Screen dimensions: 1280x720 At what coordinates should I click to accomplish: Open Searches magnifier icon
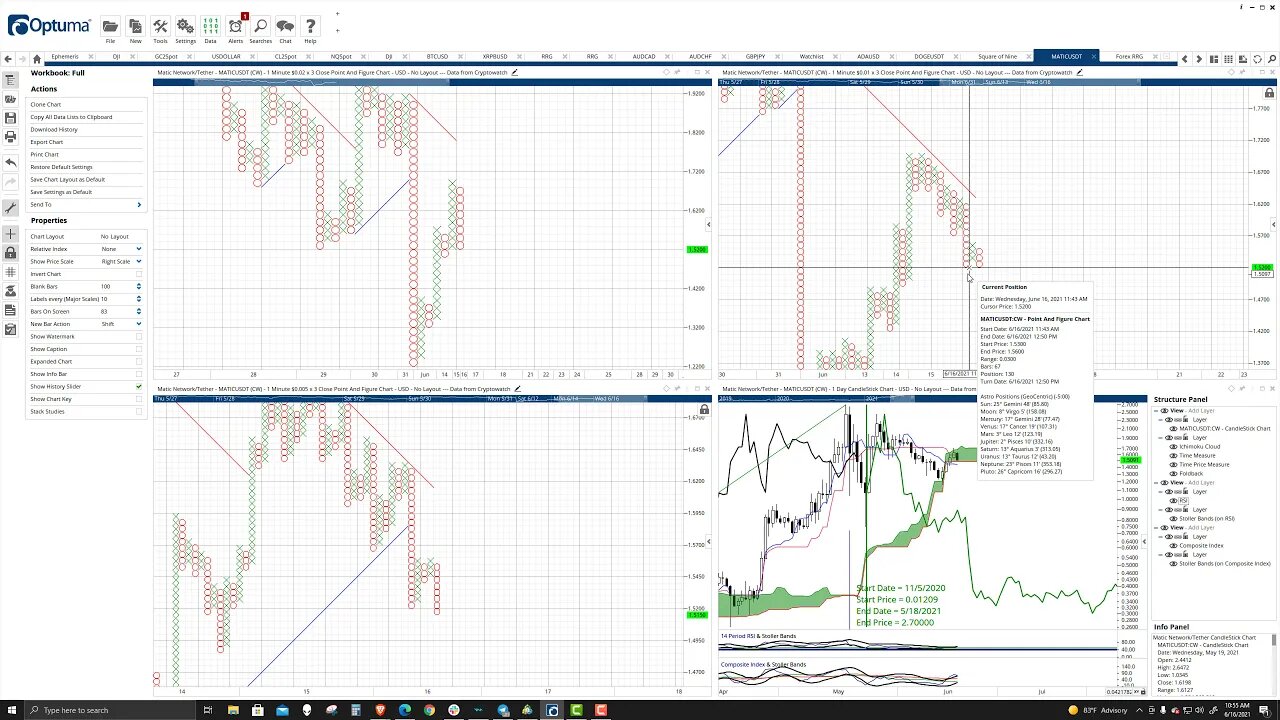(x=260, y=27)
